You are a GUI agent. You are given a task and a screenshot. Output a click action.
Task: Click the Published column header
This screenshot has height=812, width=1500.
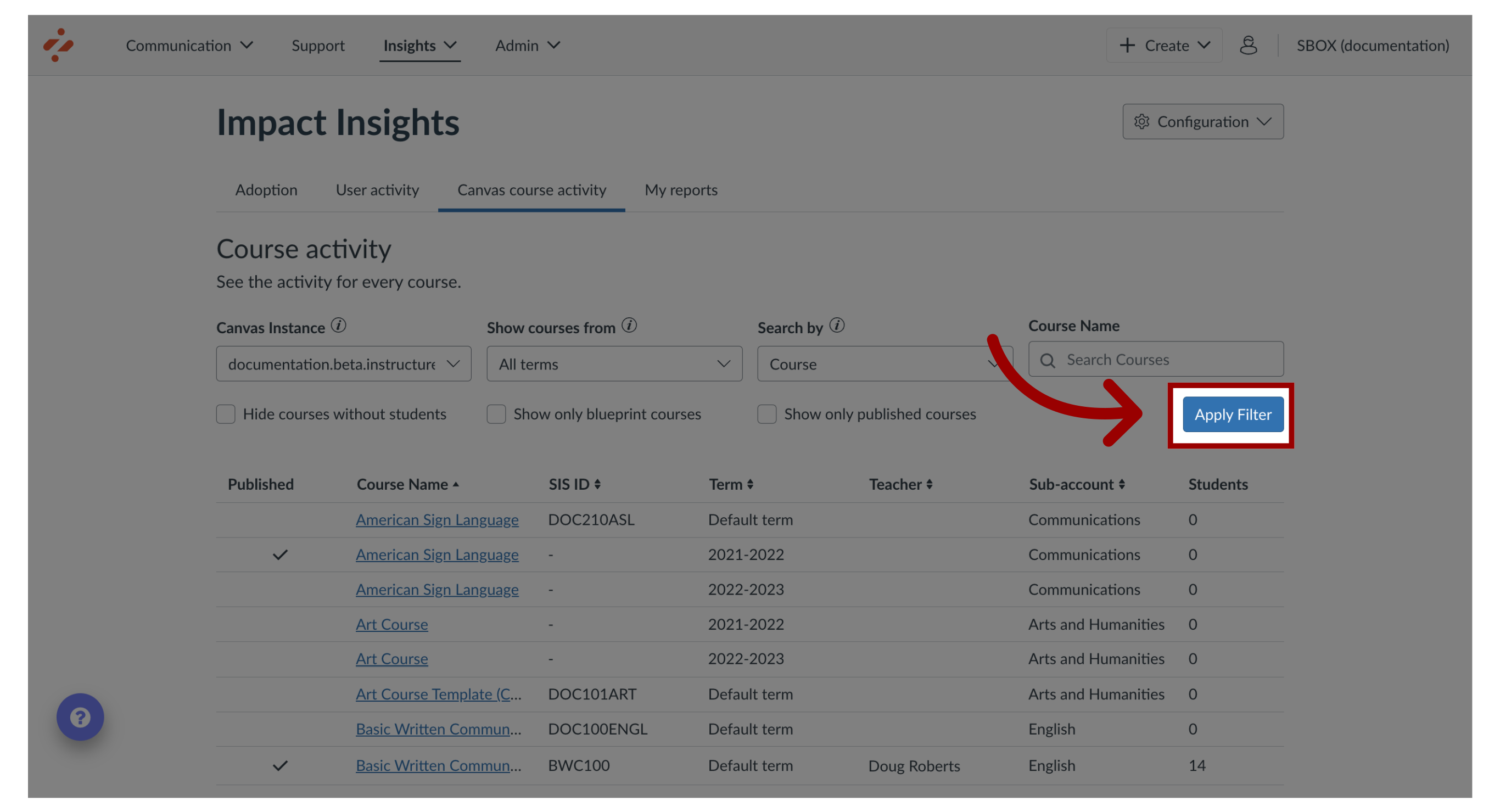(x=260, y=484)
